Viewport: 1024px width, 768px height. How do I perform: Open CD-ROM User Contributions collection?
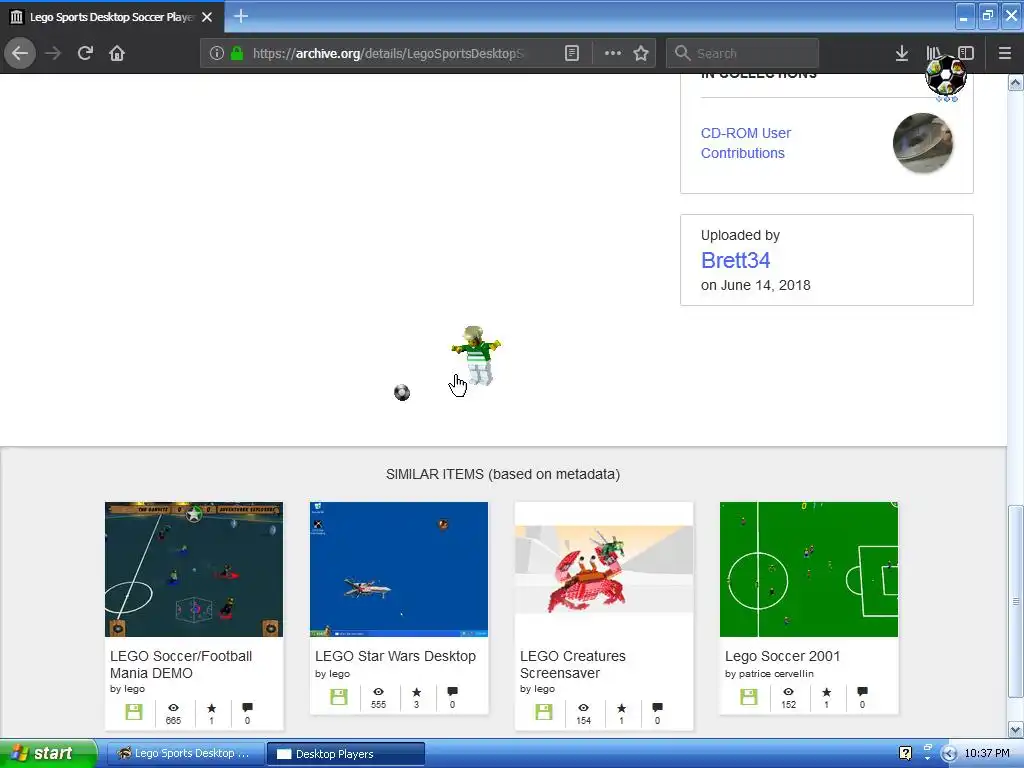point(745,143)
